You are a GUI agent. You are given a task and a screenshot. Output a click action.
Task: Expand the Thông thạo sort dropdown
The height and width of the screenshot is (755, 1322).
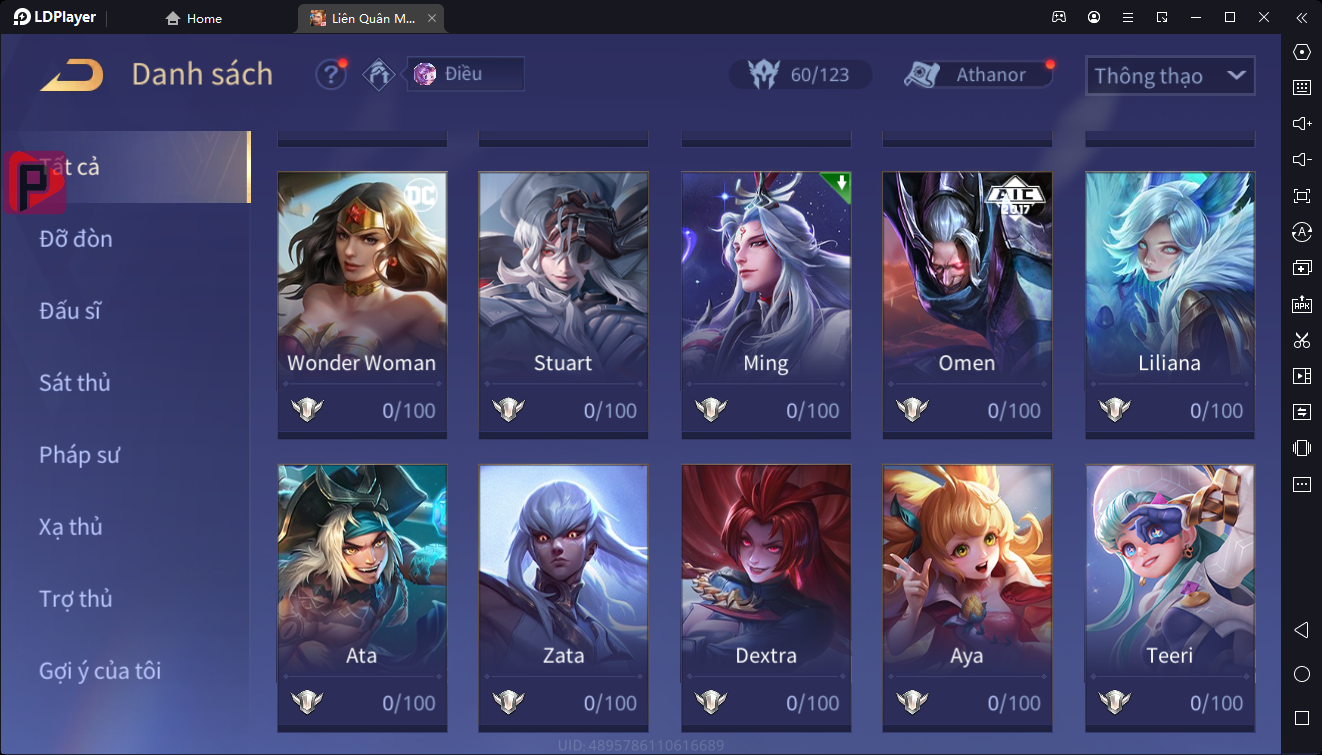pyautogui.click(x=1170, y=76)
